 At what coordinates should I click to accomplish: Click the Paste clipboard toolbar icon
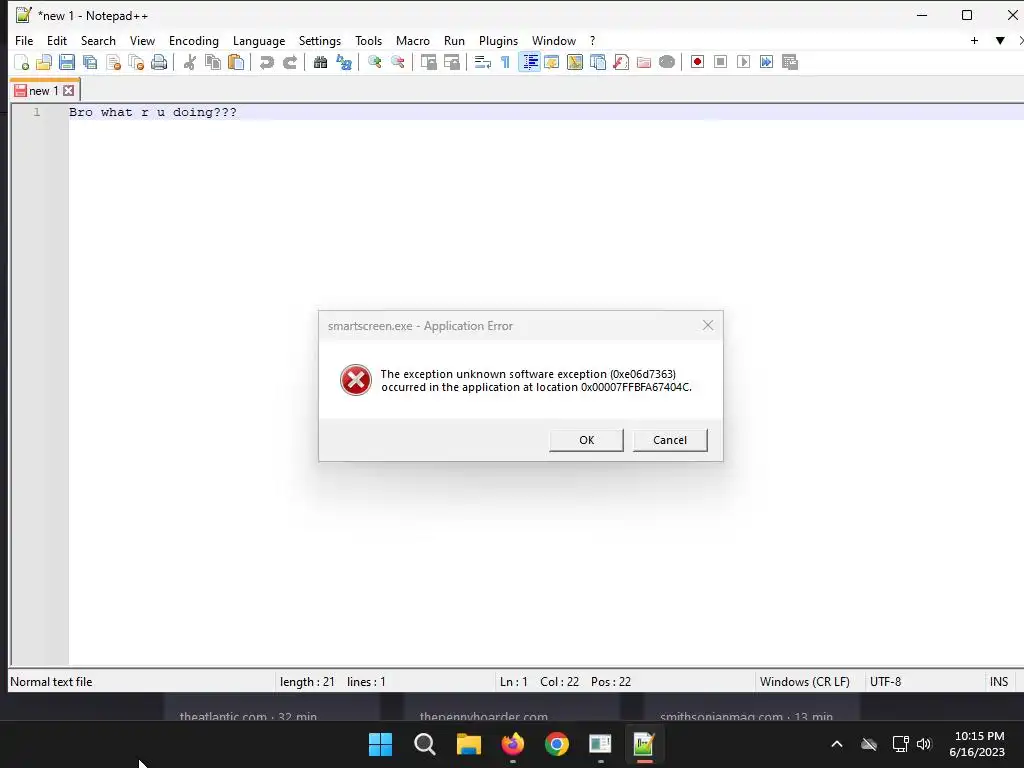click(x=236, y=62)
